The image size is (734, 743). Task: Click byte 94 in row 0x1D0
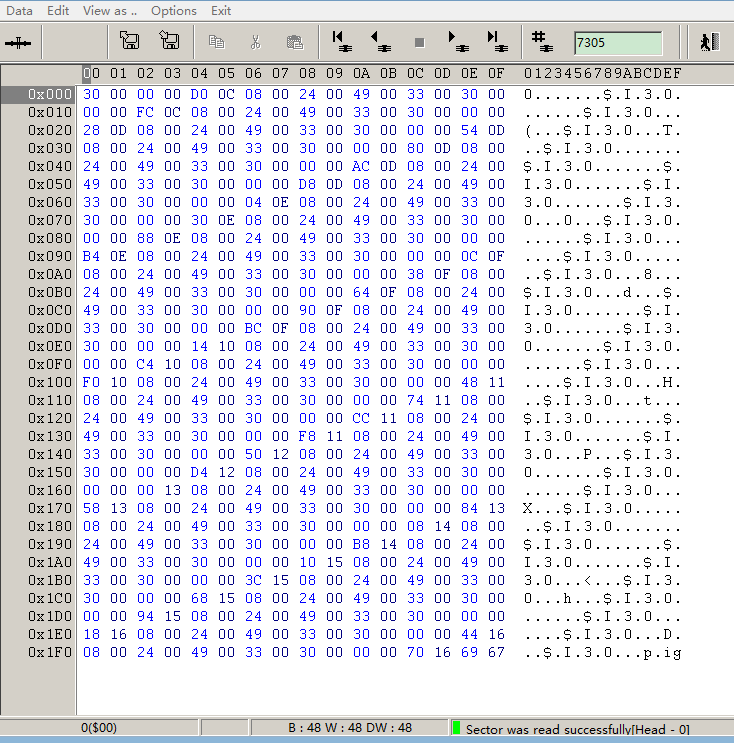145,616
